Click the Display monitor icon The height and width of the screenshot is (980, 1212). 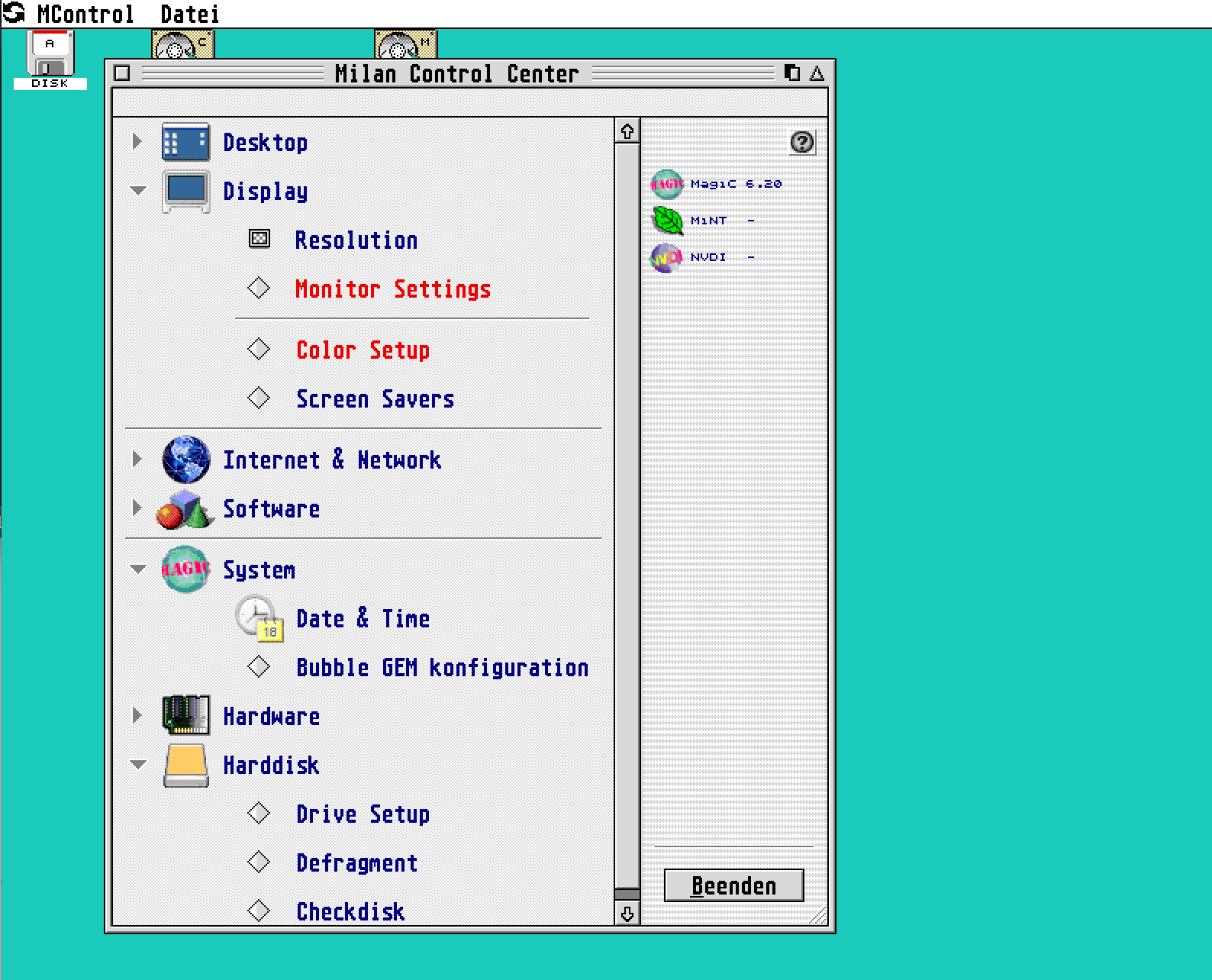pyautogui.click(x=185, y=192)
